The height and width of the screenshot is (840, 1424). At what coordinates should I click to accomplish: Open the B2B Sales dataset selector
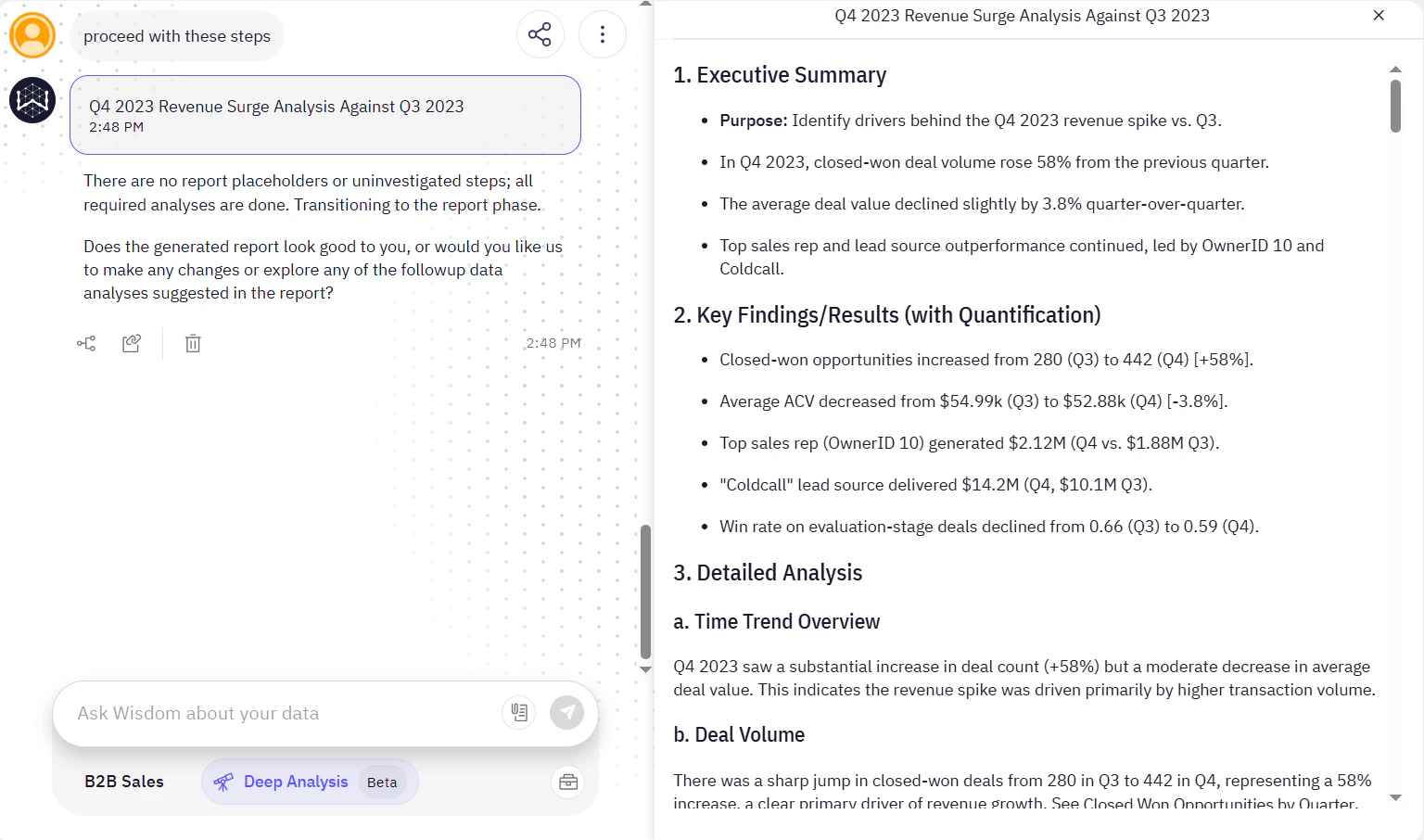pos(124,782)
